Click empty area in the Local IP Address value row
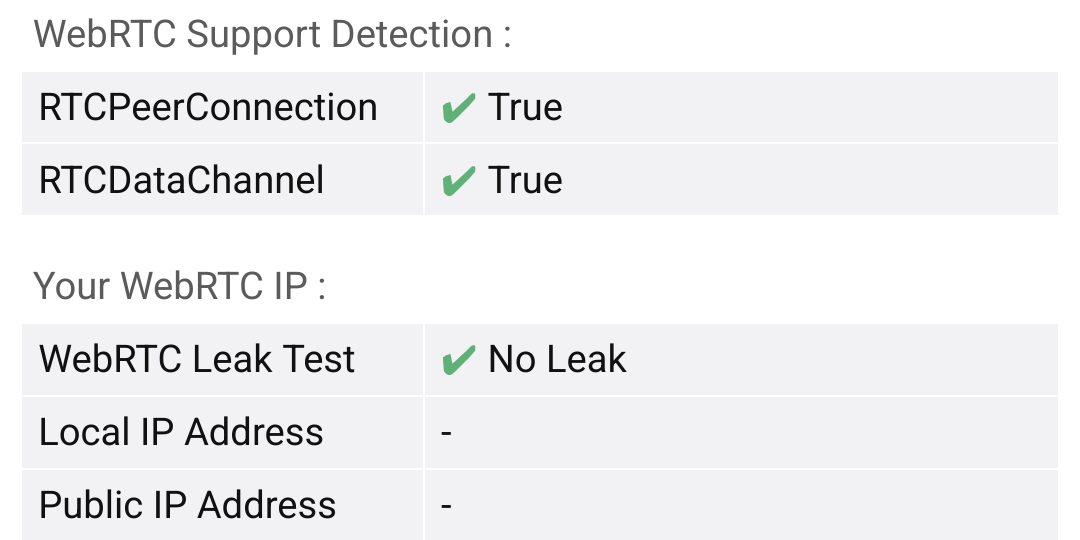The width and height of the screenshot is (1080, 540). pos(758,433)
